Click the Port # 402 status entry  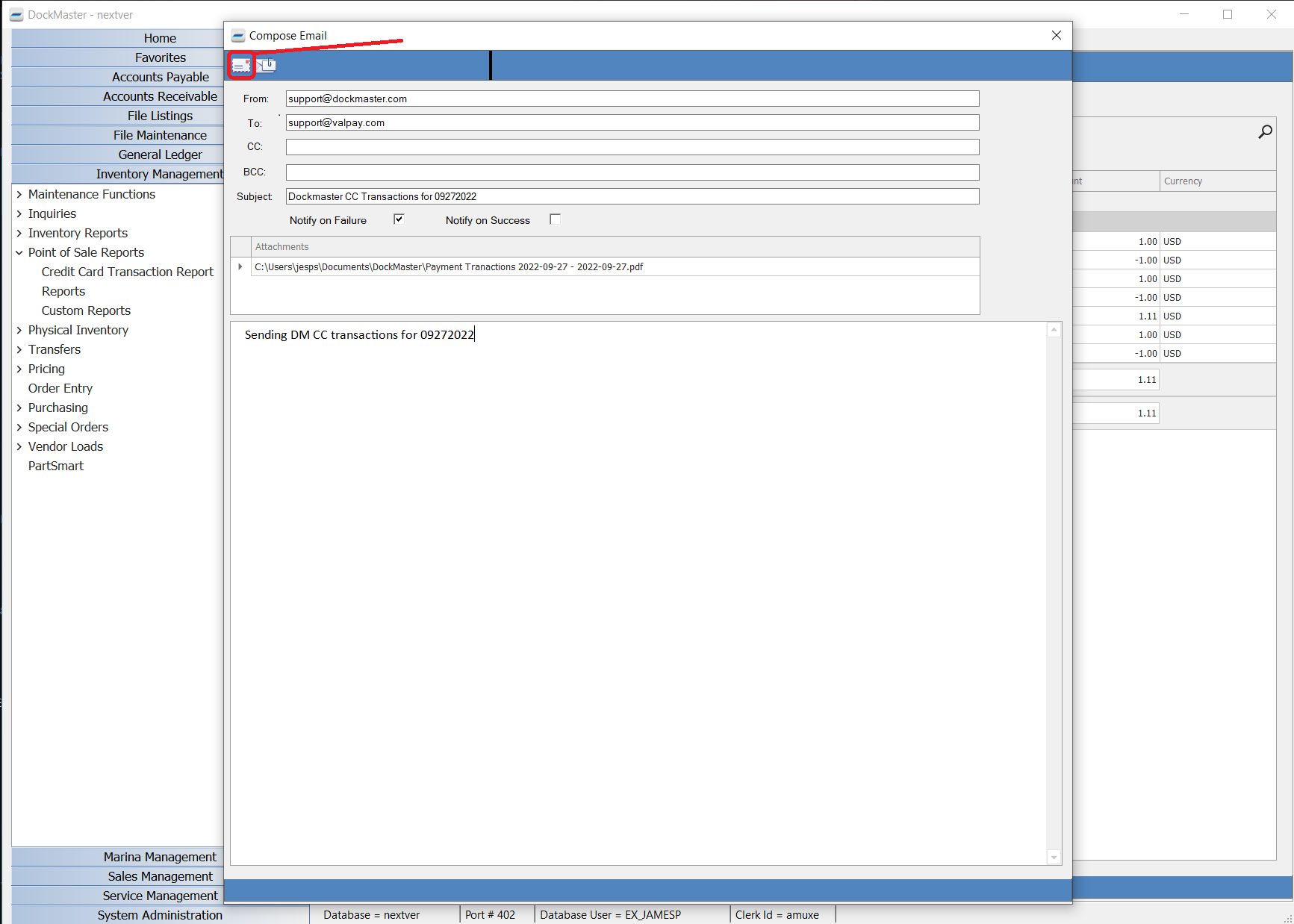[x=490, y=915]
